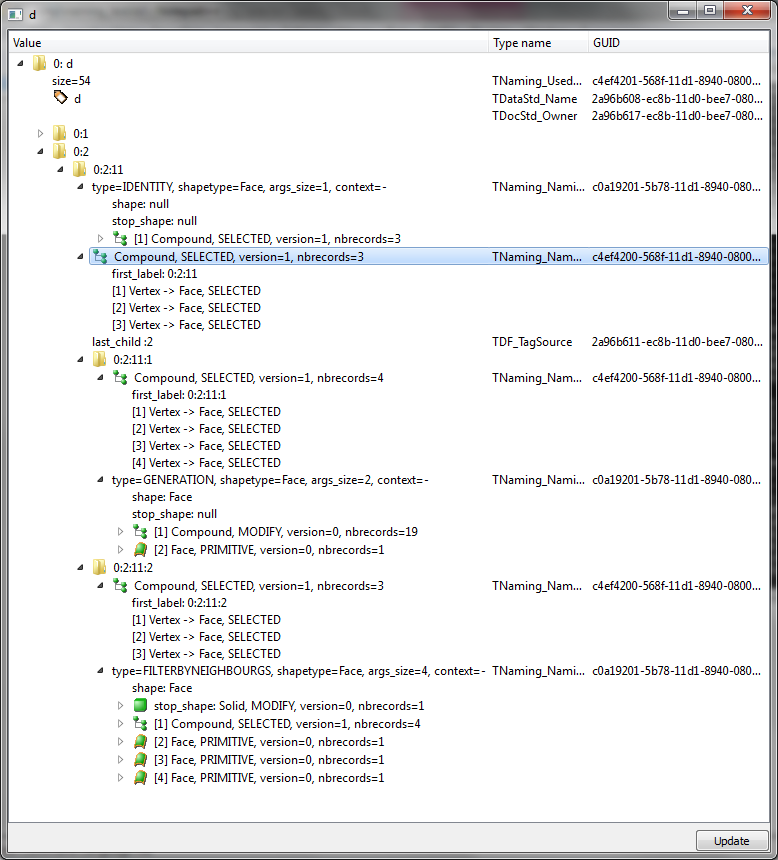Click the tag icon next to attribute d
Viewport: 778px width, 860px height.
(60, 98)
